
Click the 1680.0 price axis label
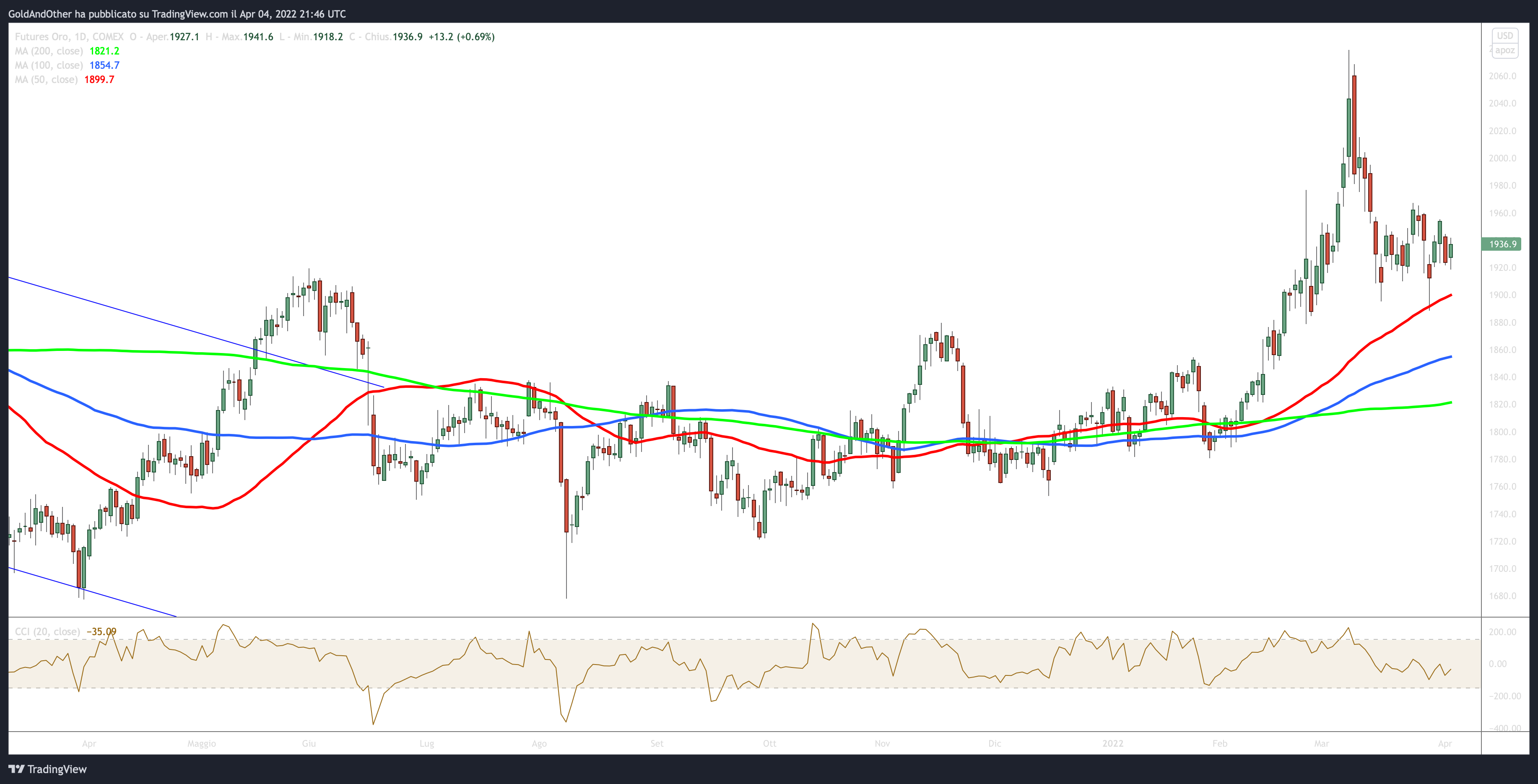[1503, 596]
